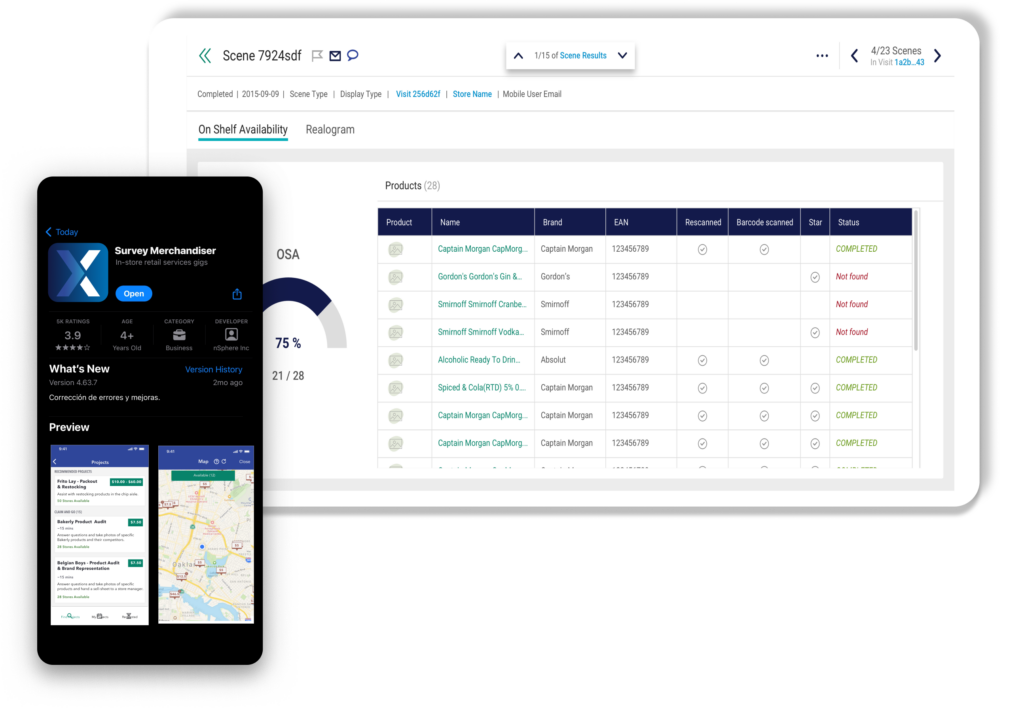Select the On Shelf Availability tab

coord(243,130)
